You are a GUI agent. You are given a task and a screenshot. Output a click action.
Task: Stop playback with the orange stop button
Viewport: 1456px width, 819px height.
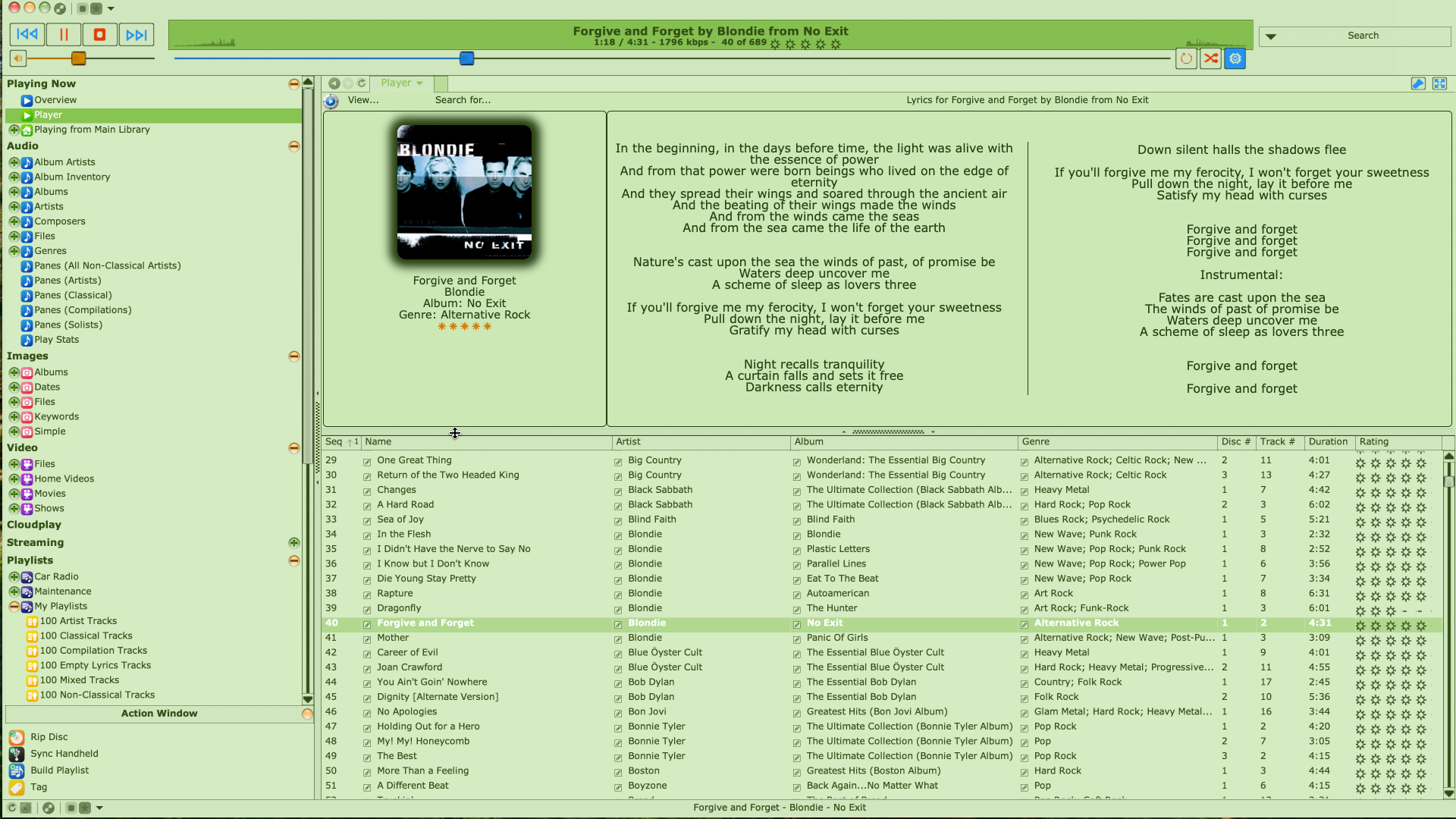tap(99, 34)
